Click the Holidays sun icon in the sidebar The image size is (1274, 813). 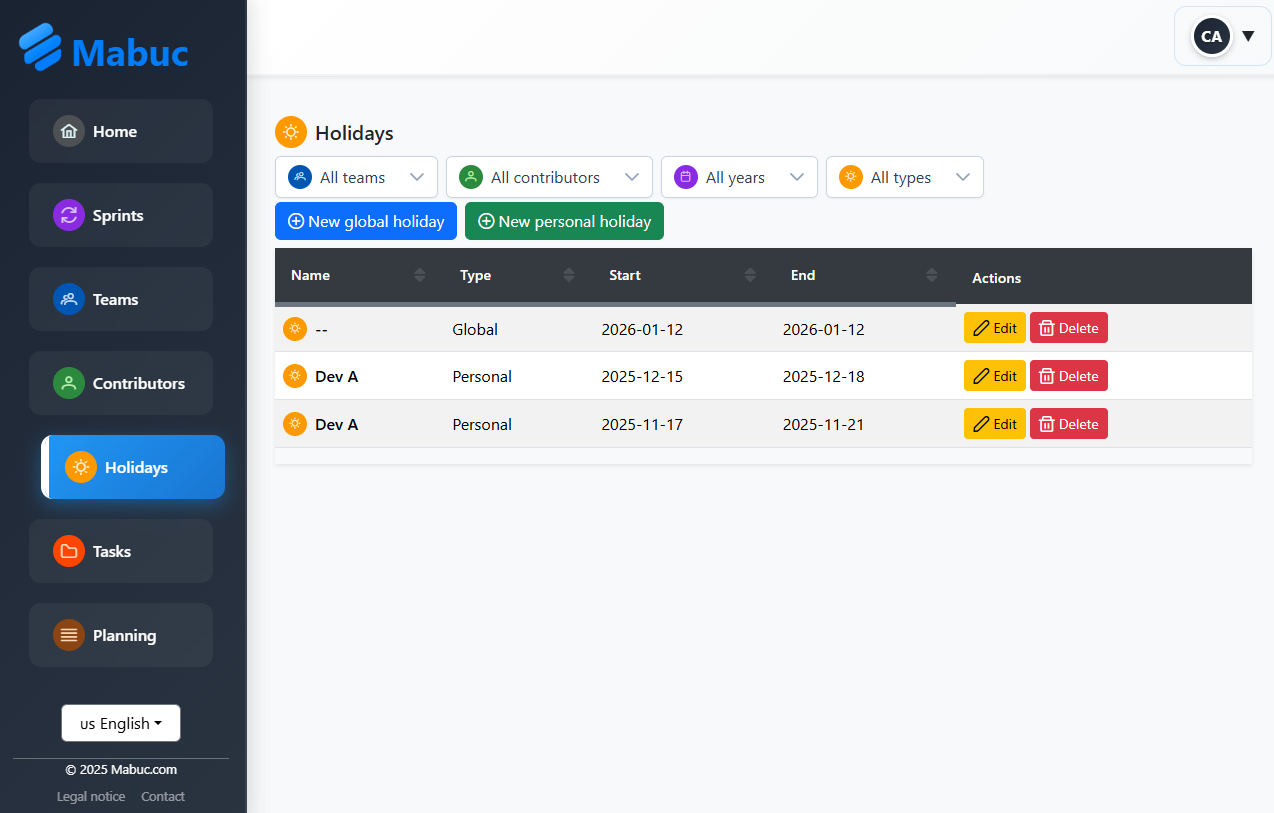(x=80, y=467)
